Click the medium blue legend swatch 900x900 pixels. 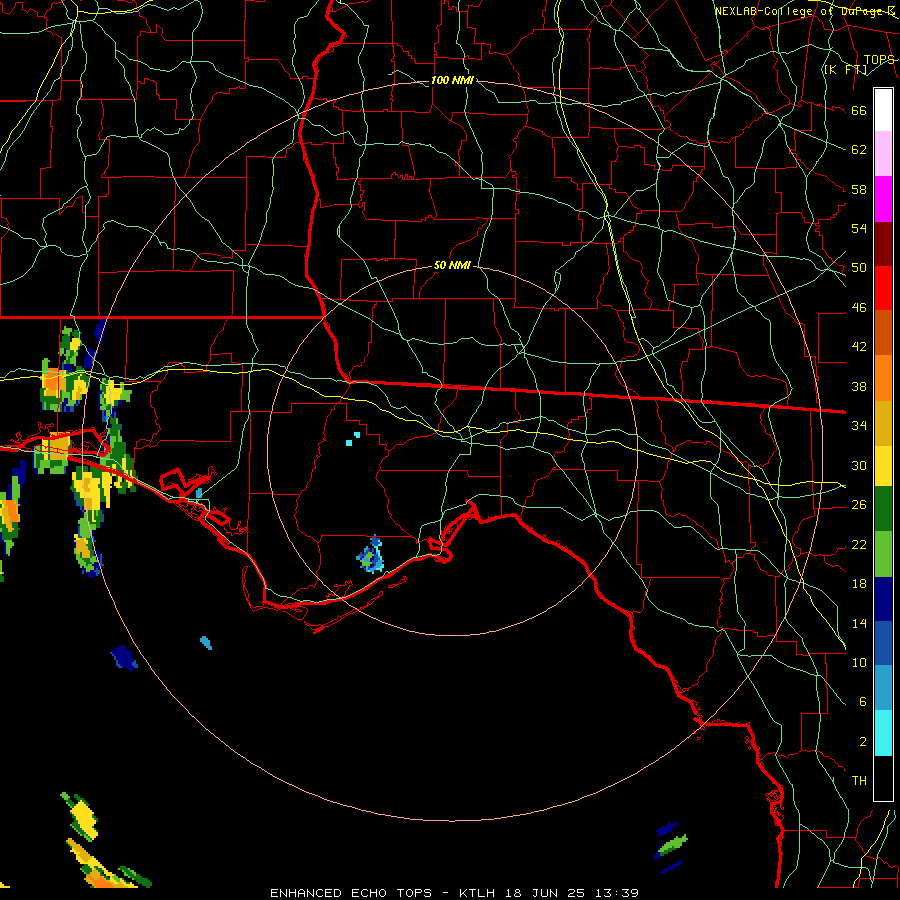(x=883, y=643)
